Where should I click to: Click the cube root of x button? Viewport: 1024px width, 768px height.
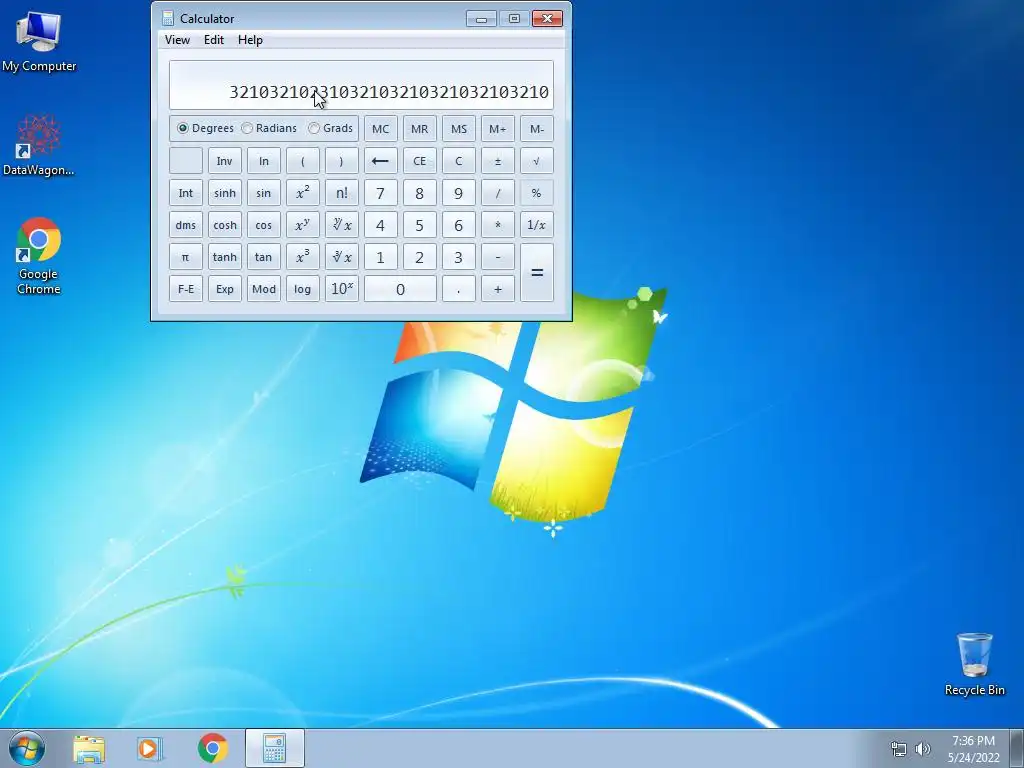coord(342,257)
